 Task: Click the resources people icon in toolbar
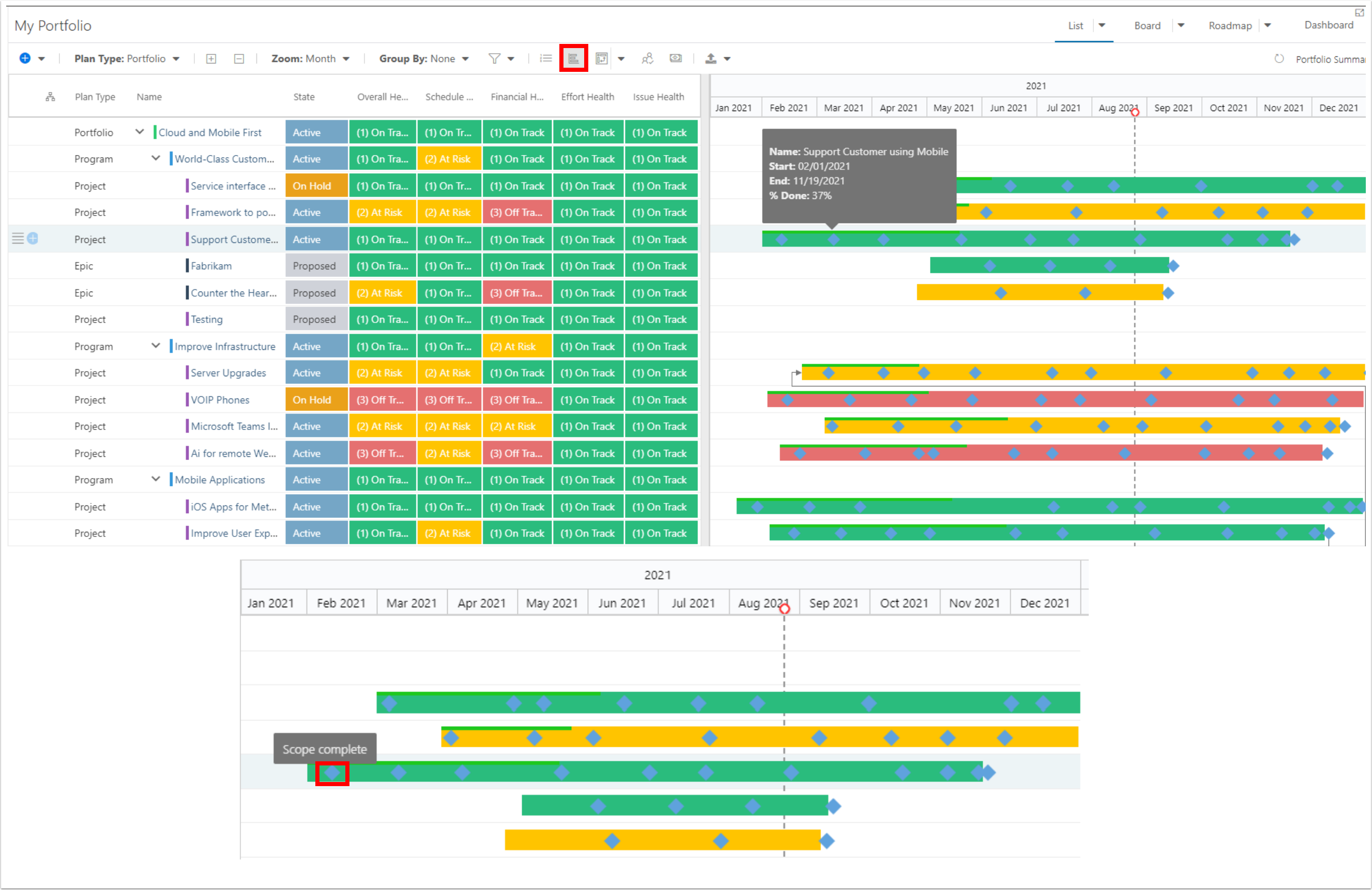tap(647, 58)
